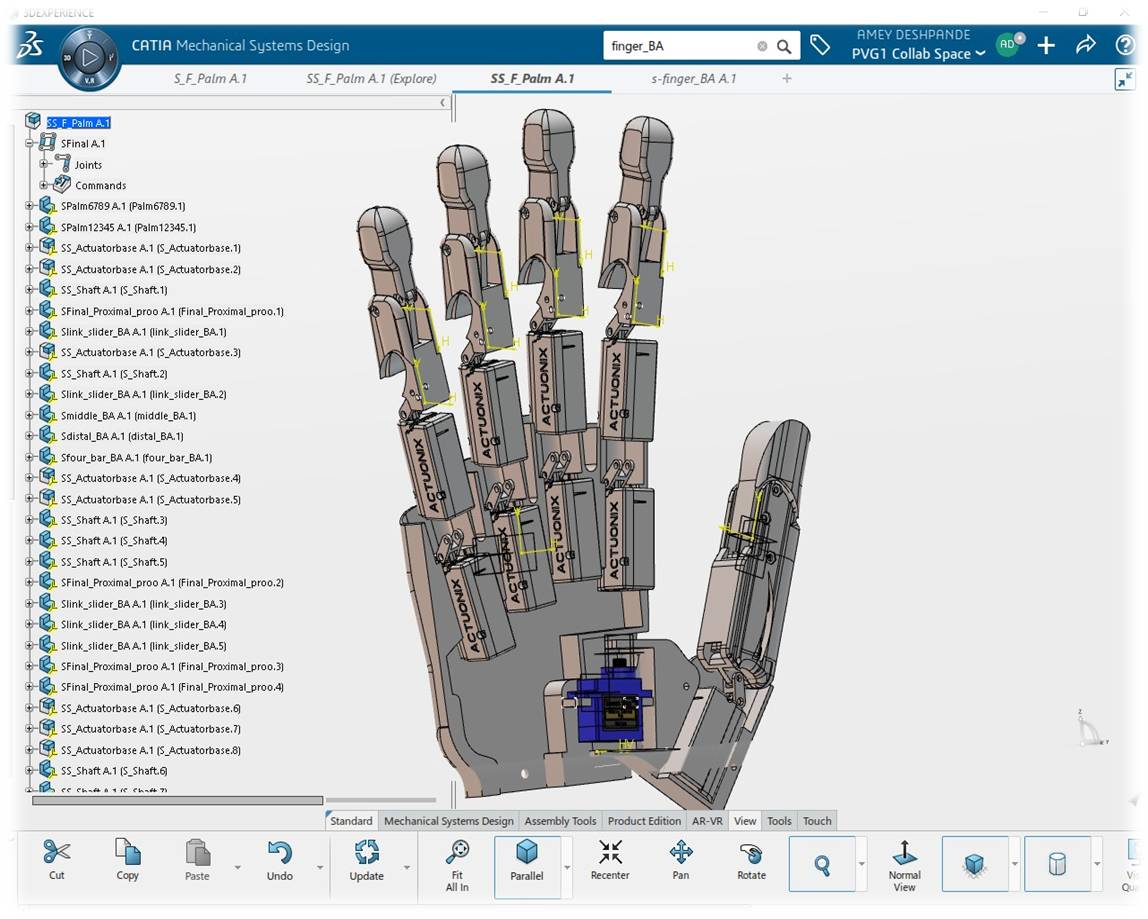Open the Tools toolbar tab
1148x919 pixels.
coord(779,821)
